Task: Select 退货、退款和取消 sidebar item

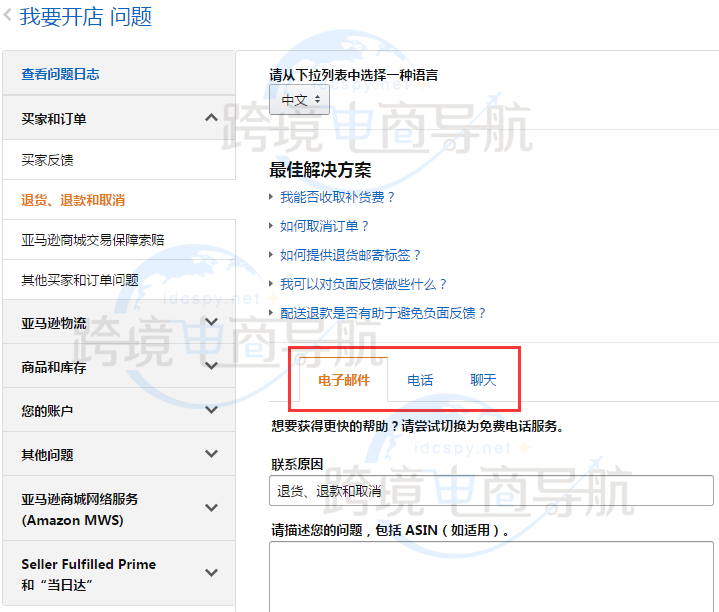Action: 73,200
